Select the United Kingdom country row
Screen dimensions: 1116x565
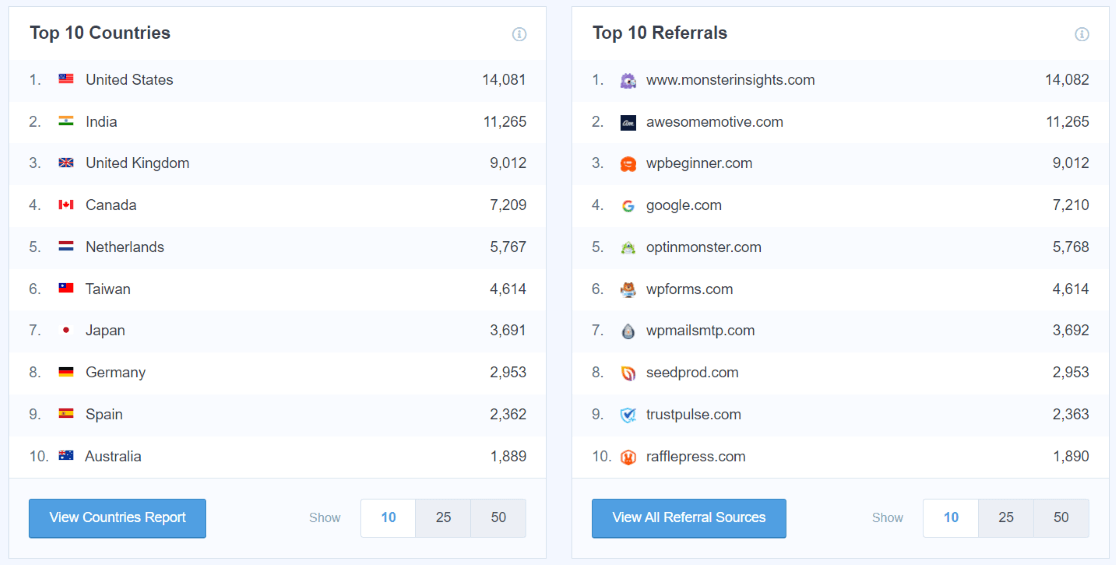coord(137,163)
